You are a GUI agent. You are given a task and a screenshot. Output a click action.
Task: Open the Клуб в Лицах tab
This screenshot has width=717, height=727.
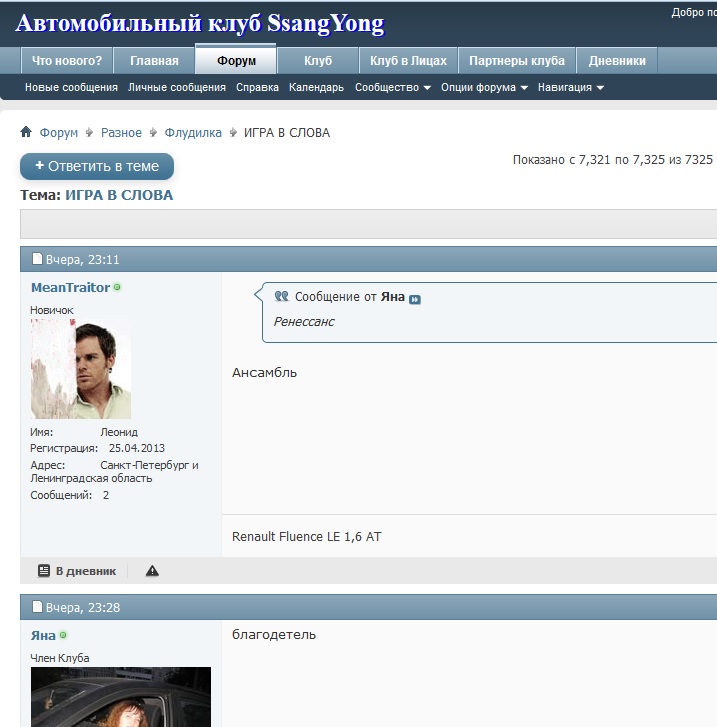[408, 61]
